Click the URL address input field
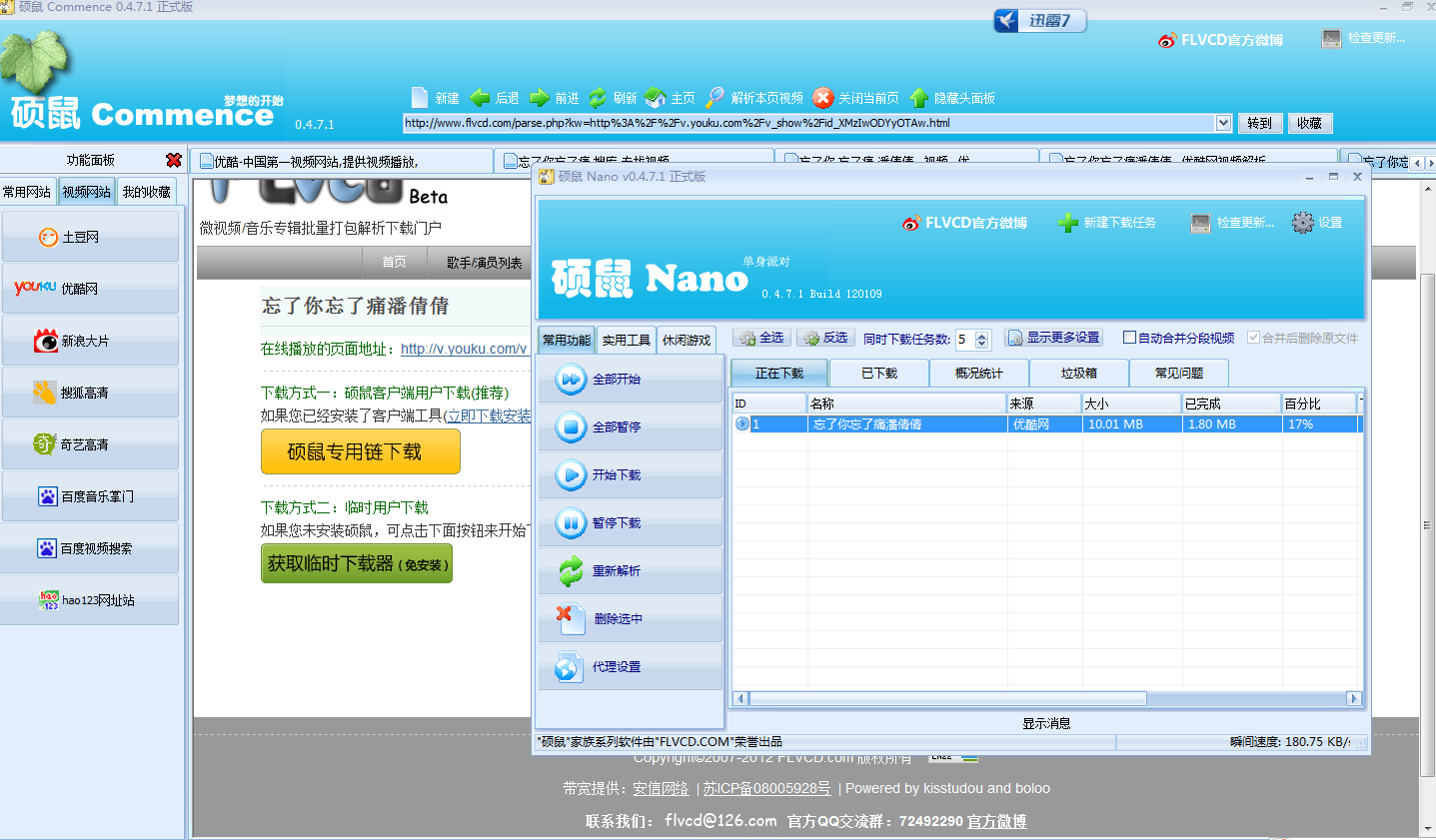This screenshot has height=840, width=1436. coord(808,123)
